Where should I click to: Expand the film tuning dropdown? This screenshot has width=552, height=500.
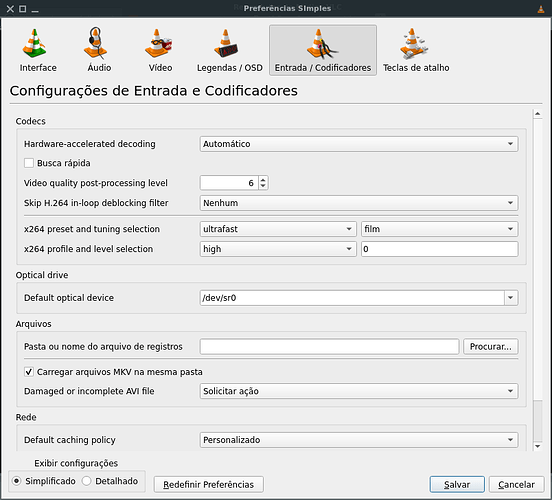pos(439,229)
